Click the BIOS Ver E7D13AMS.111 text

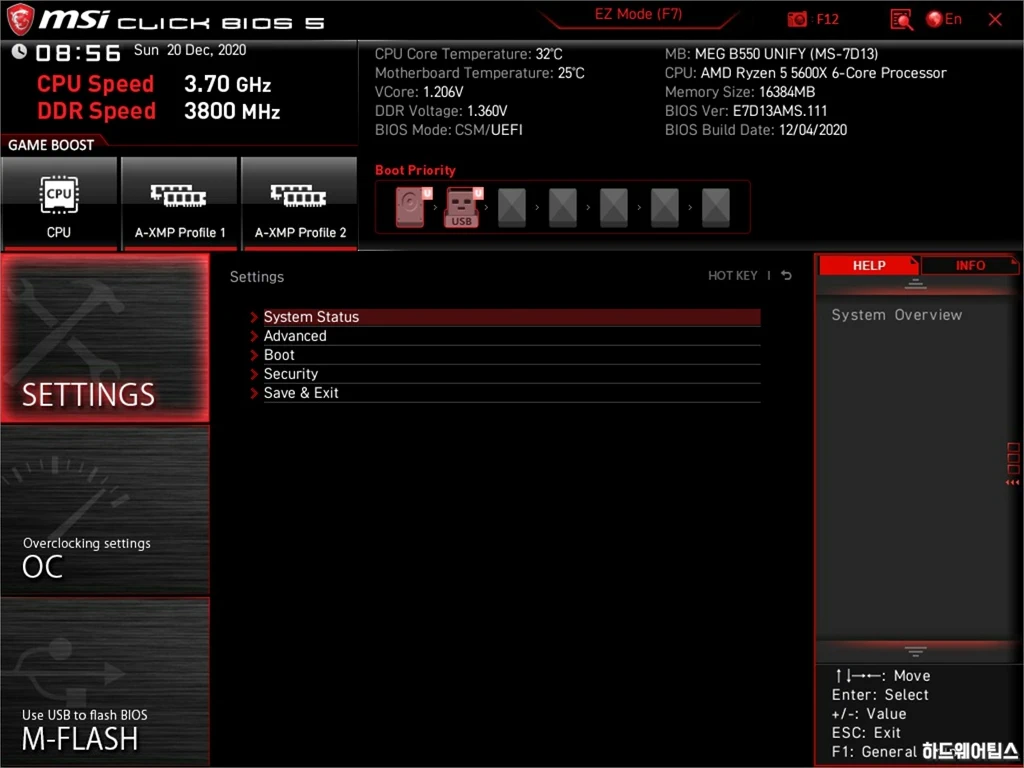tap(746, 111)
